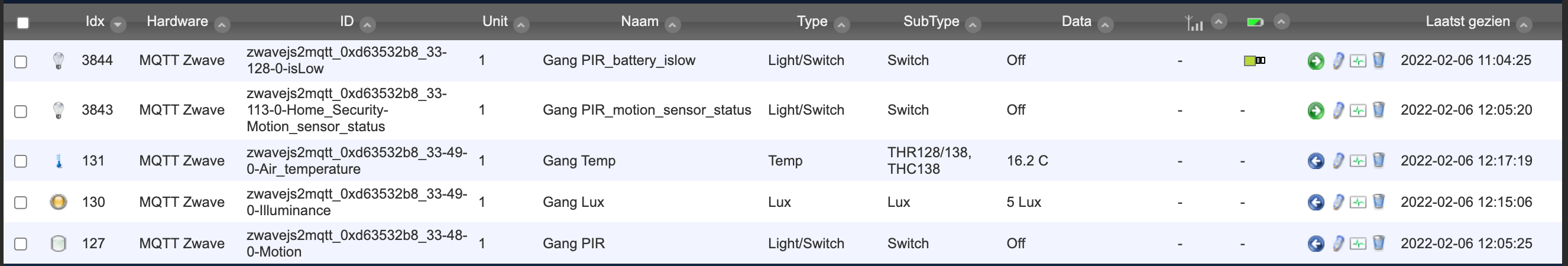The image size is (1568, 266).
Task: Click Gang PIR device name
Action: tap(574, 244)
